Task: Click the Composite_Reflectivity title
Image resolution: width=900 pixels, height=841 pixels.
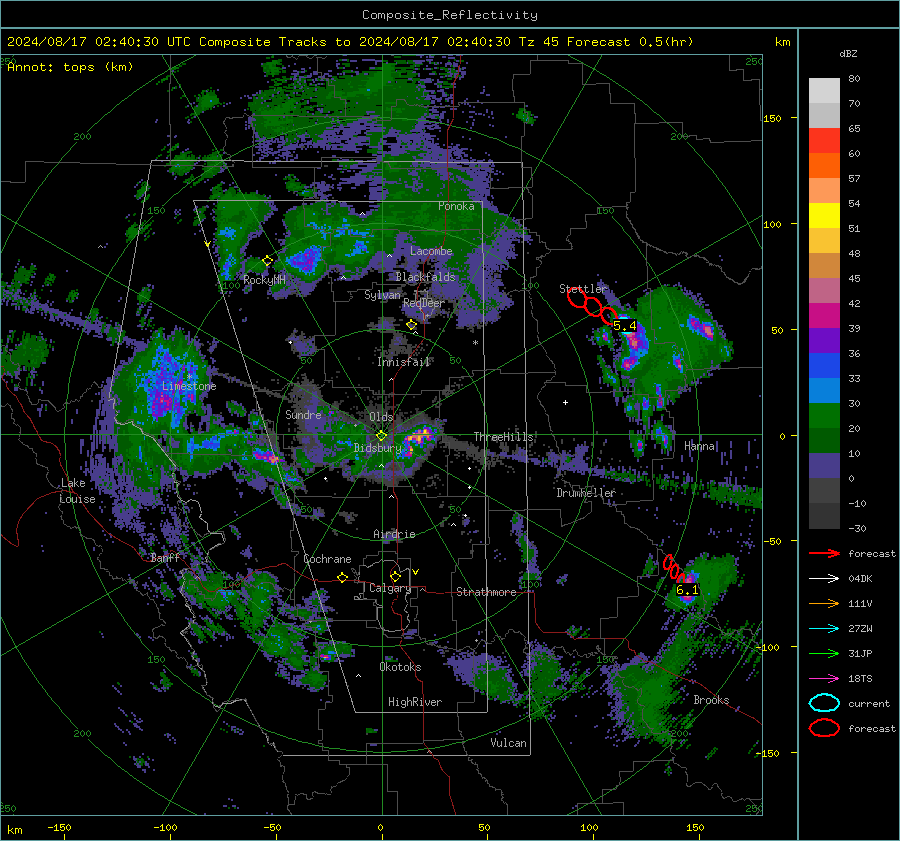Action: tap(449, 15)
